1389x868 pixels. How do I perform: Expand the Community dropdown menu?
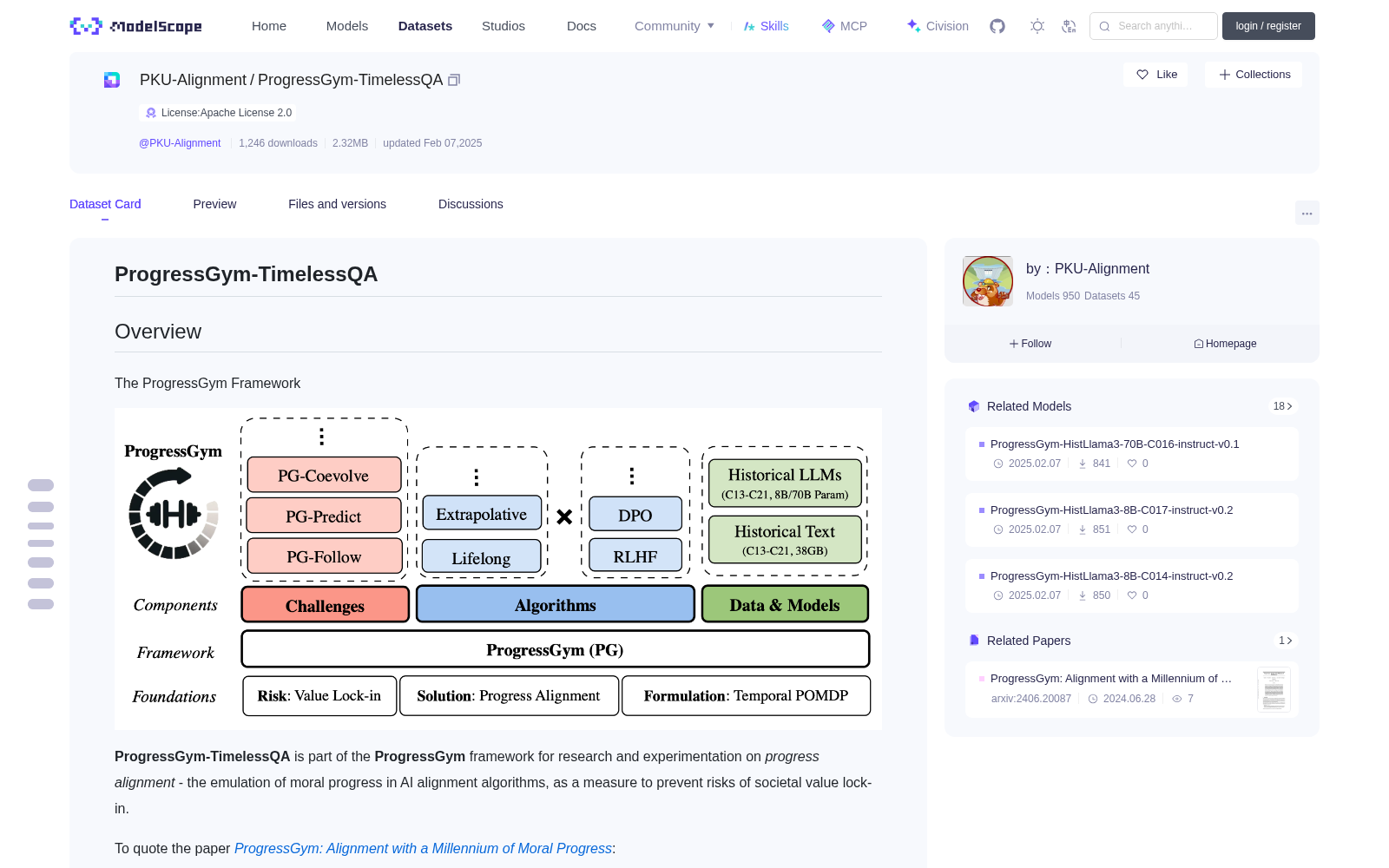pyautogui.click(x=675, y=26)
